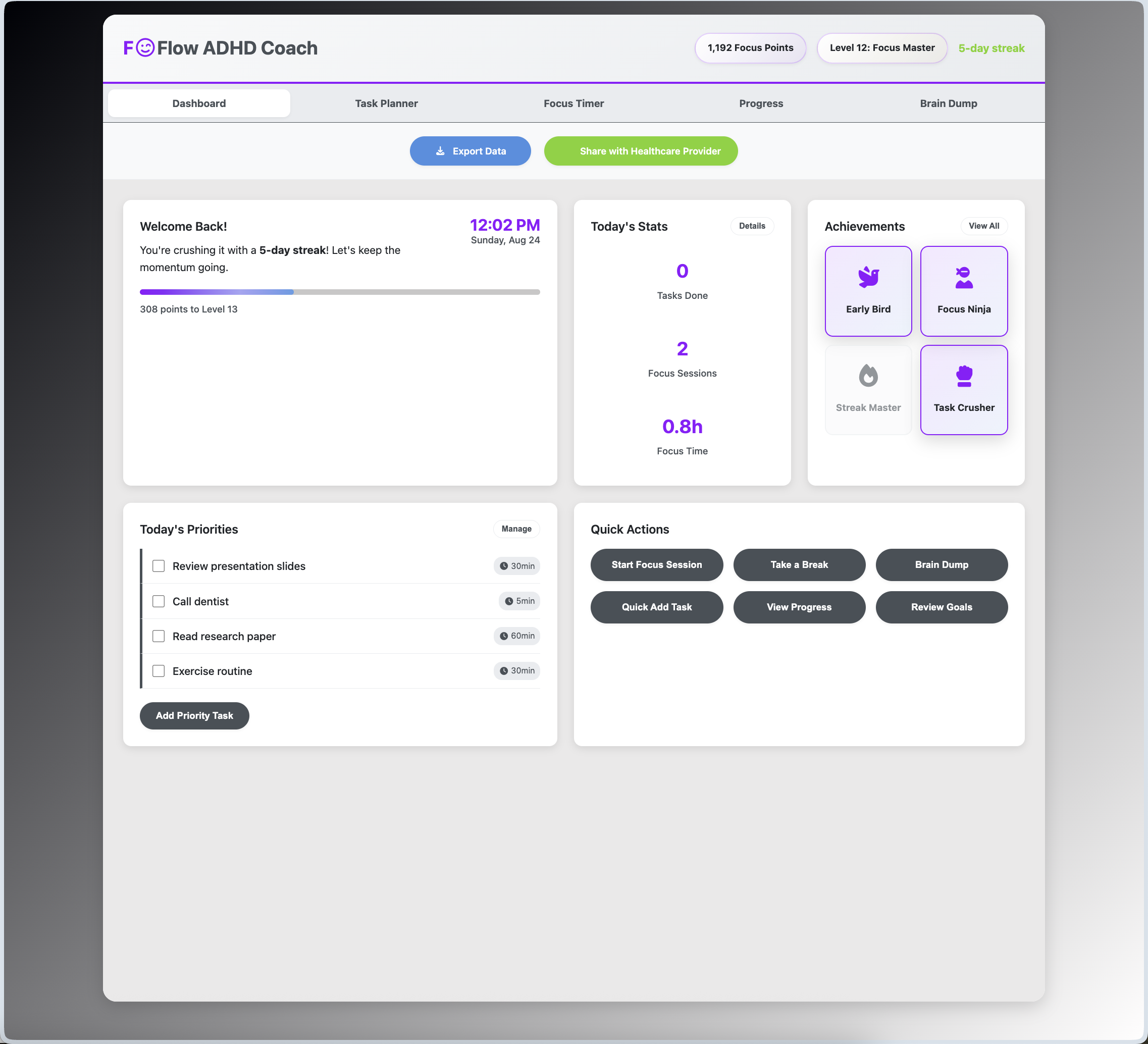
Task: Click the download icon on Export Data
Action: tap(440, 151)
